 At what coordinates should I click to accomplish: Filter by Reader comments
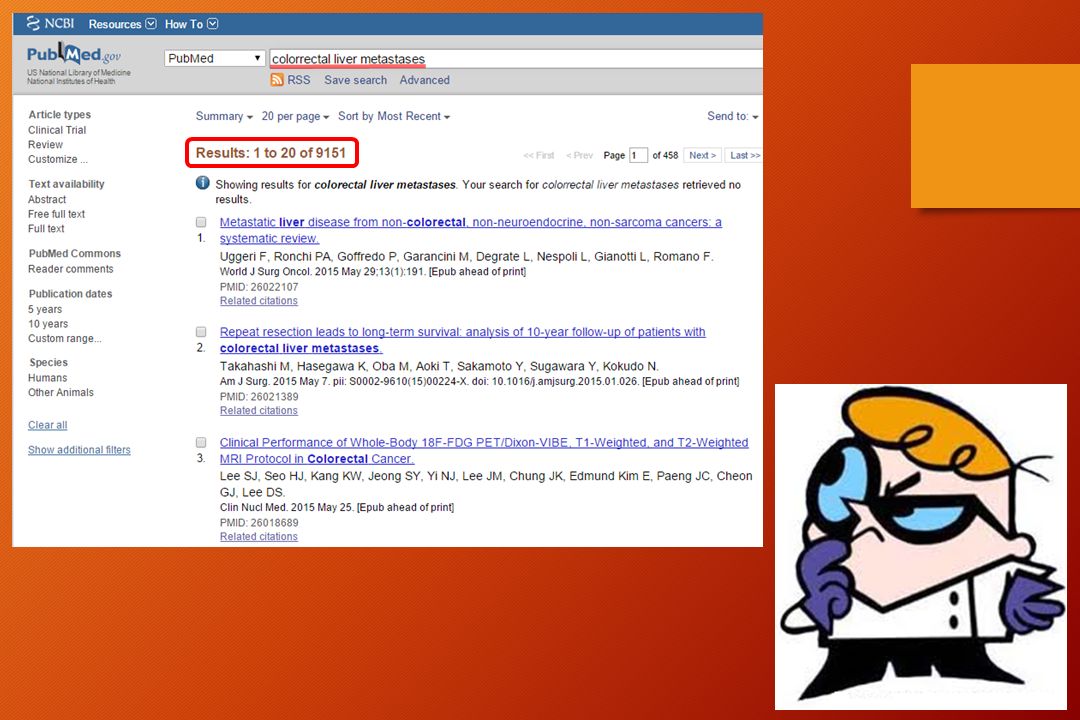click(71, 269)
